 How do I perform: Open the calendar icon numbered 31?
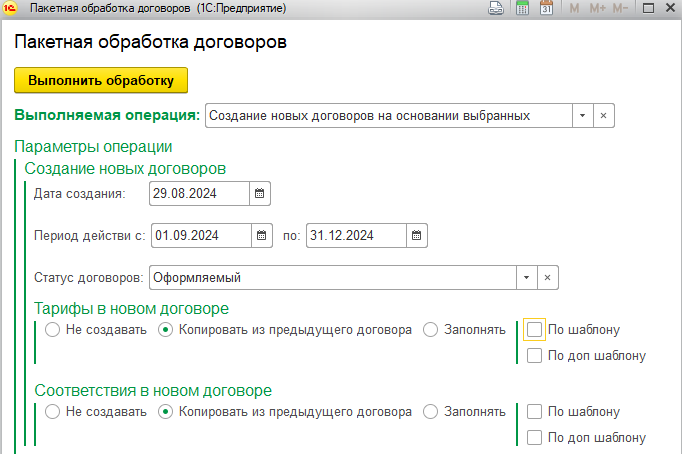click(x=546, y=8)
